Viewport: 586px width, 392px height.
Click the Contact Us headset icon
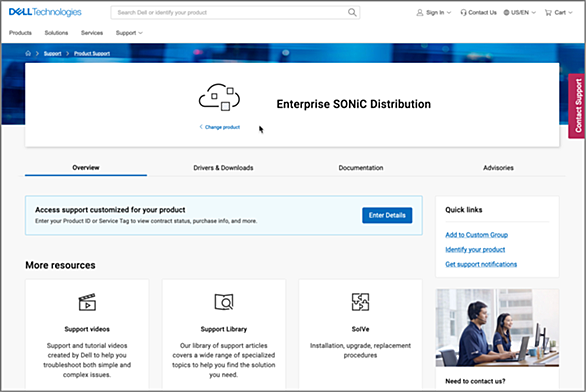click(463, 13)
